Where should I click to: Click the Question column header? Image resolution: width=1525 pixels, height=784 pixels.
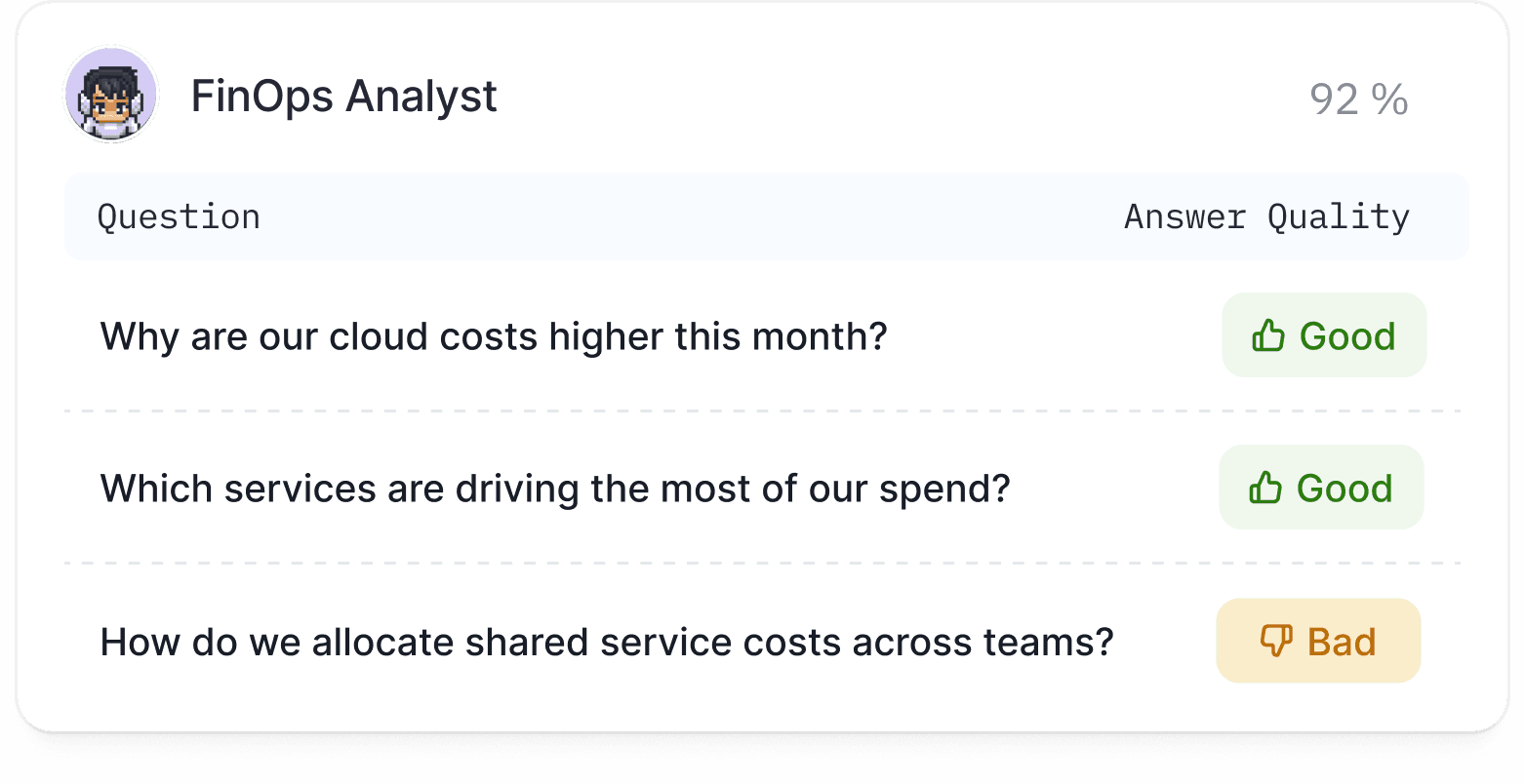(179, 216)
